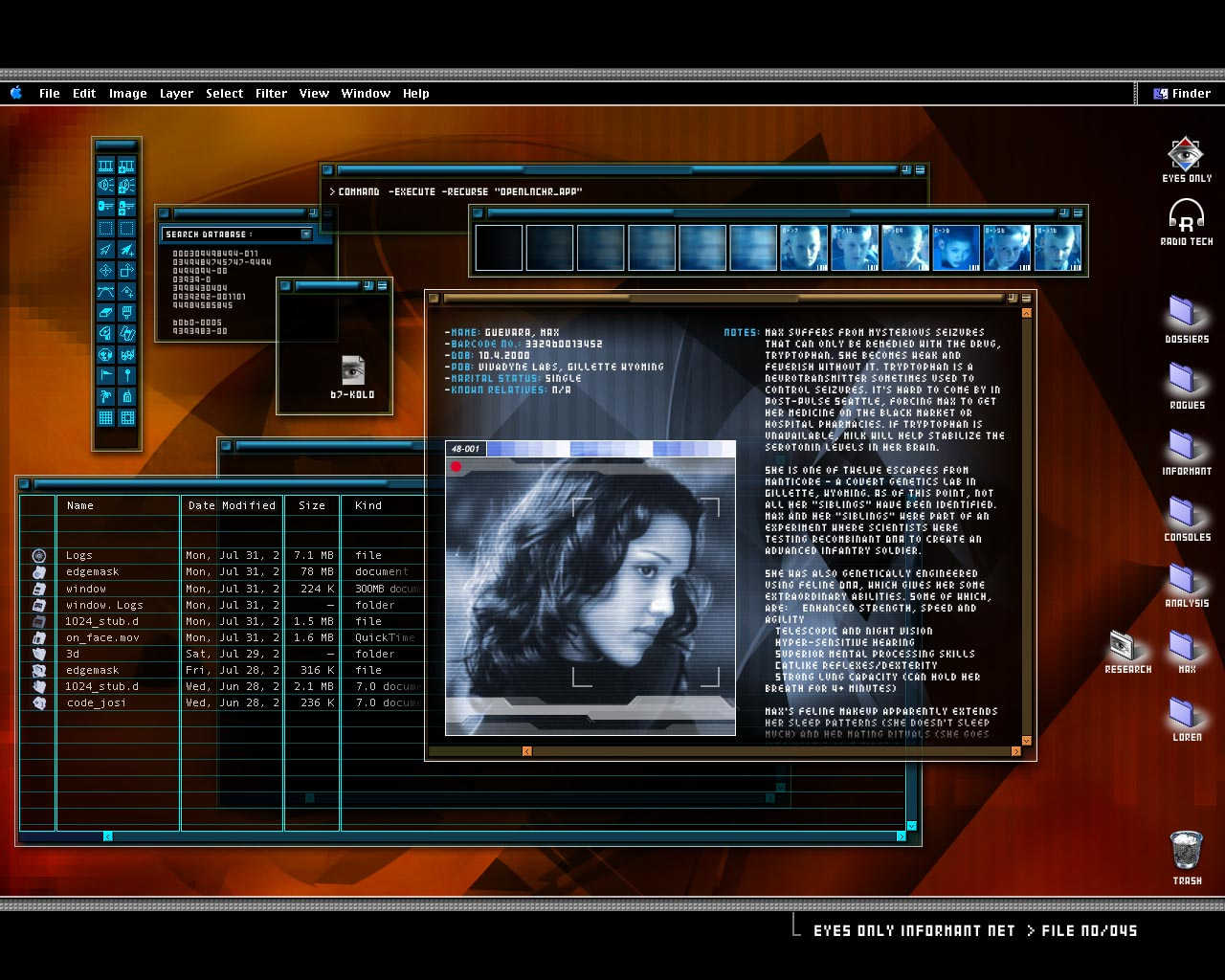Image resolution: width=1225 pixels, height=980 pixels.
Task: Select the eraser tool in the tool palette
Action: [105, 312]
